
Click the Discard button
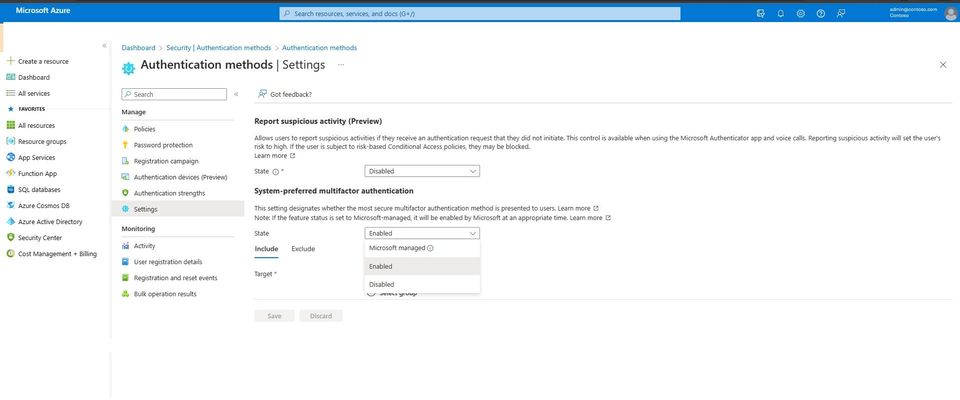[x=321, y=316]
